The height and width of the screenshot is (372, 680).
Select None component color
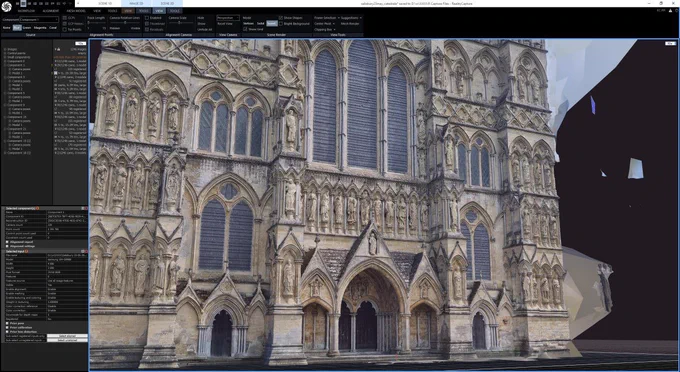(x=7, y=28)
